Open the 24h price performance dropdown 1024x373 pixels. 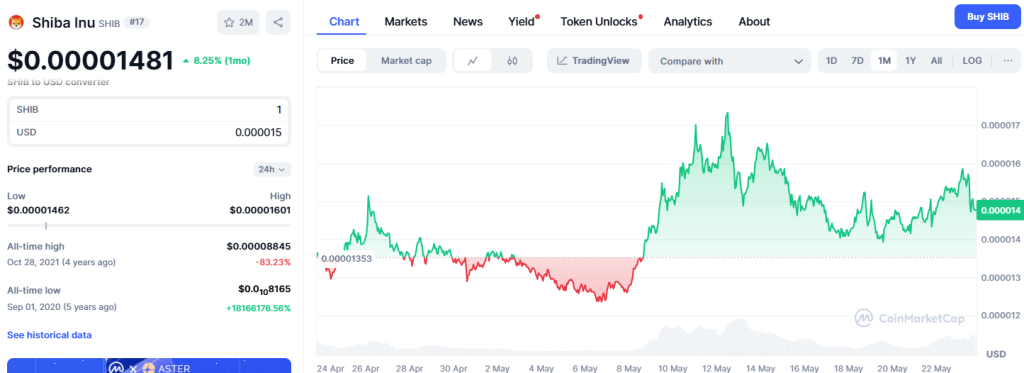tap(272, 169)
